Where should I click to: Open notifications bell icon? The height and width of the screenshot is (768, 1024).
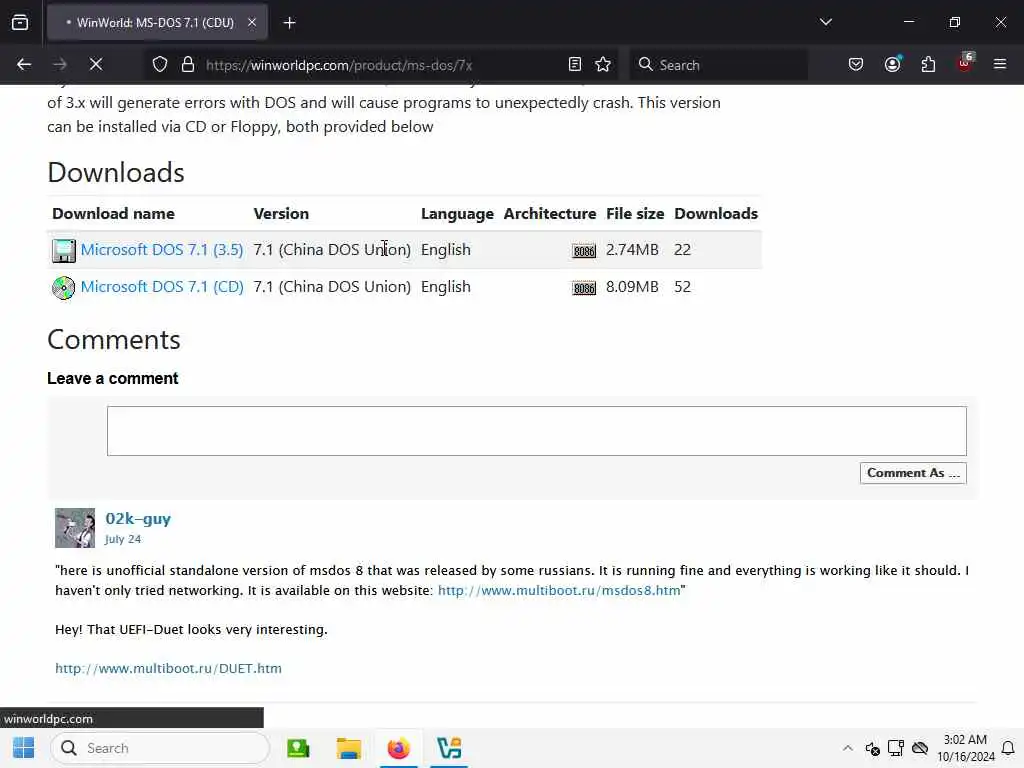[x=1008, y=748]
